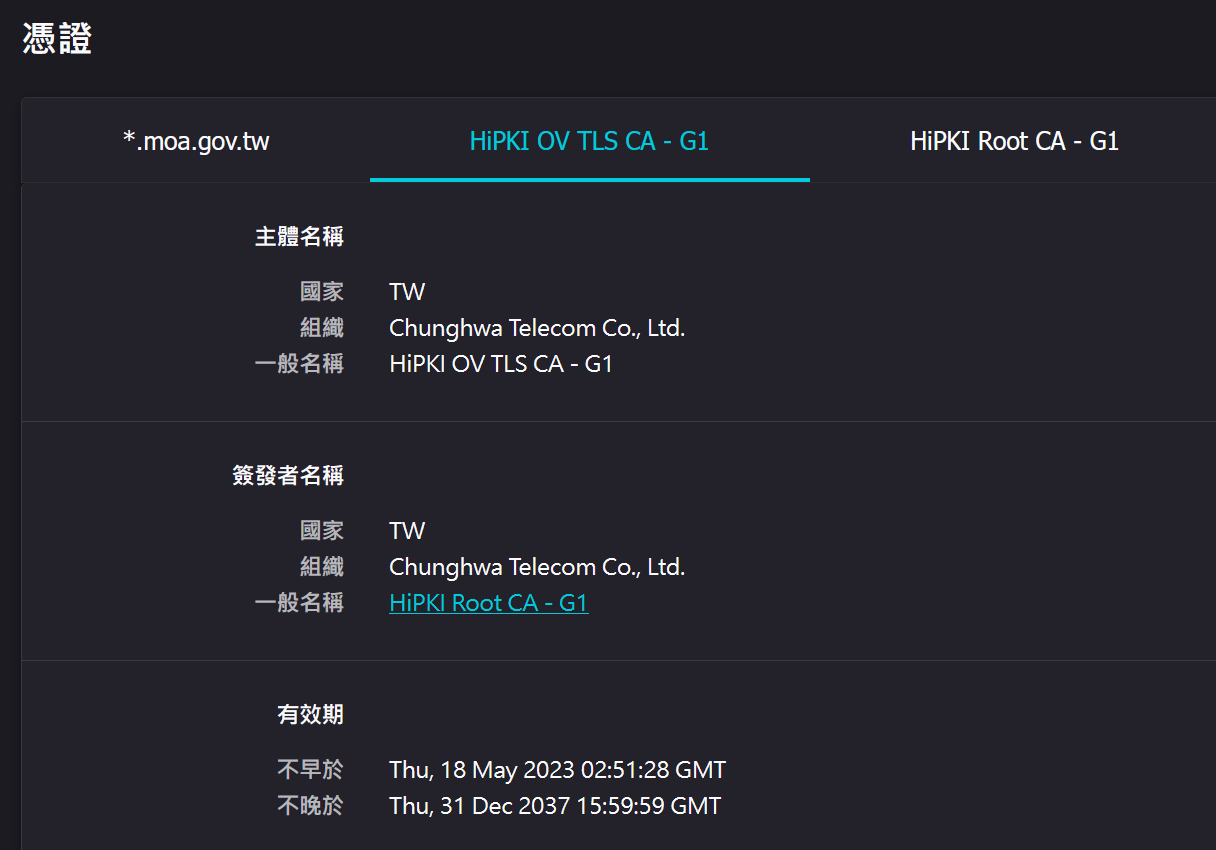Click the 組織 label under 主體名稱
This screenshot has width=1216, height=850.
click(322, 328)
